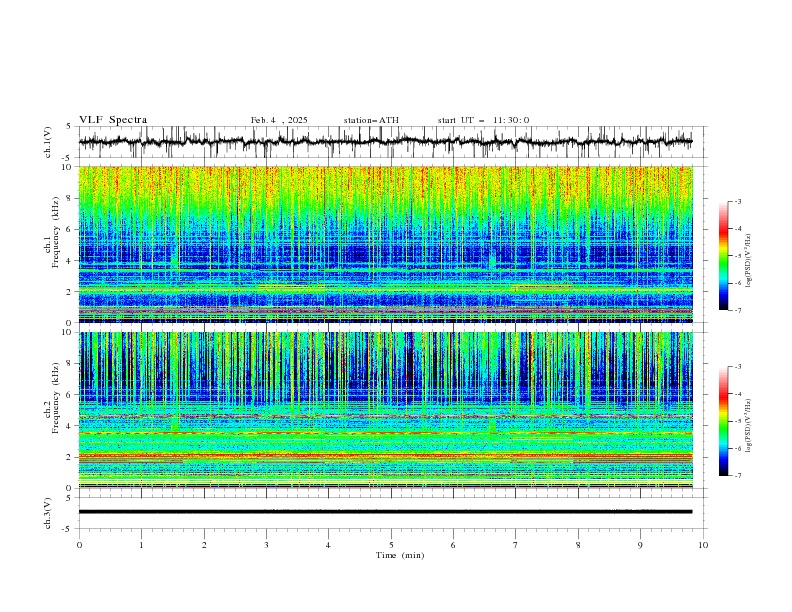Click the "Time (min)" axis title

pos(400,555)
